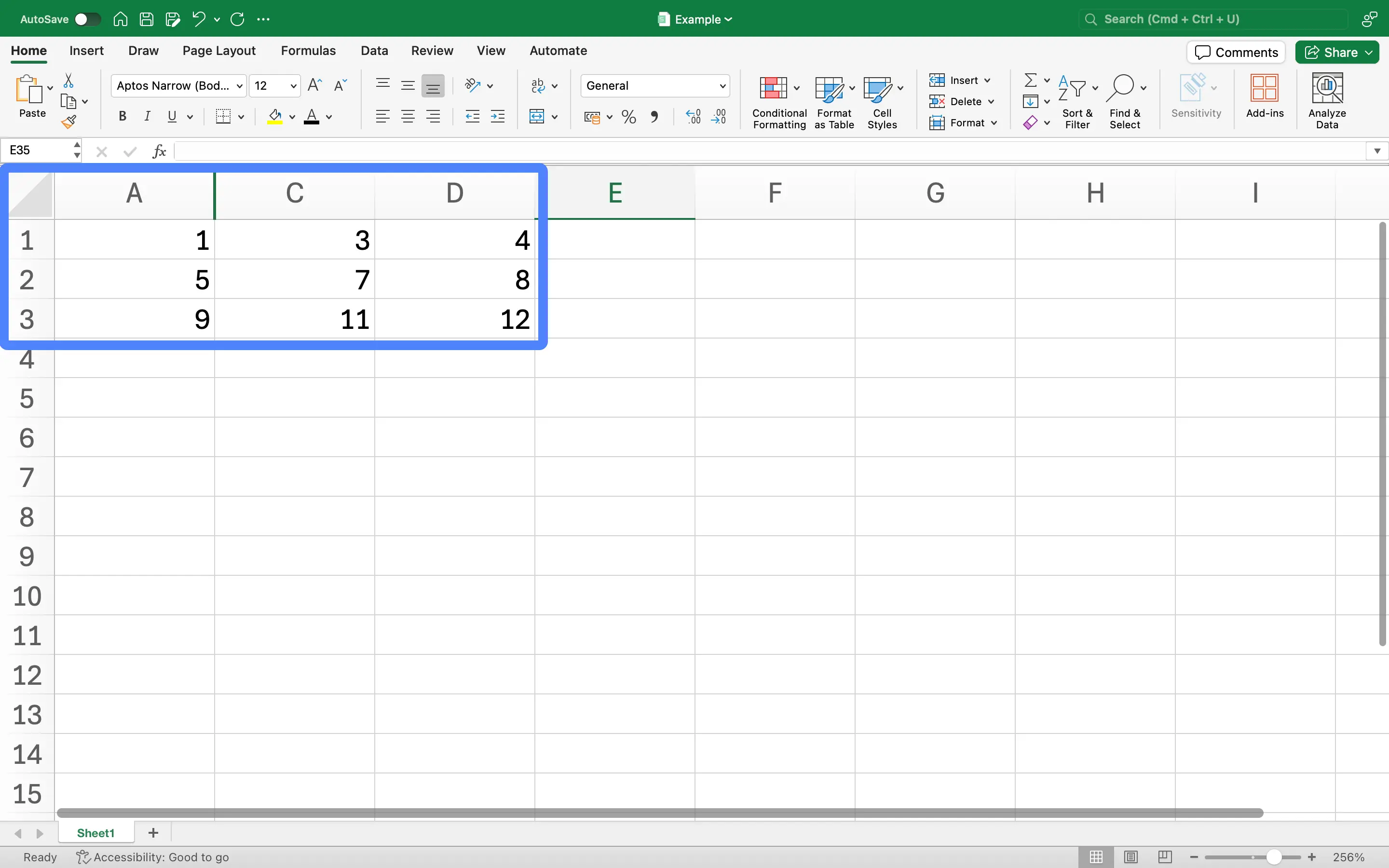Screen dimensions: 1389x868
Task: Apply Comma Style format
Action: pyautogui.click(x=654, y=117)
